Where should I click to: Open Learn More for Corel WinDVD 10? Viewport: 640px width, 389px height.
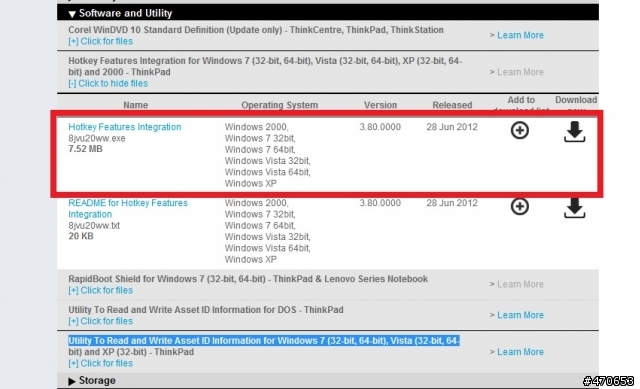click(520, 35)
